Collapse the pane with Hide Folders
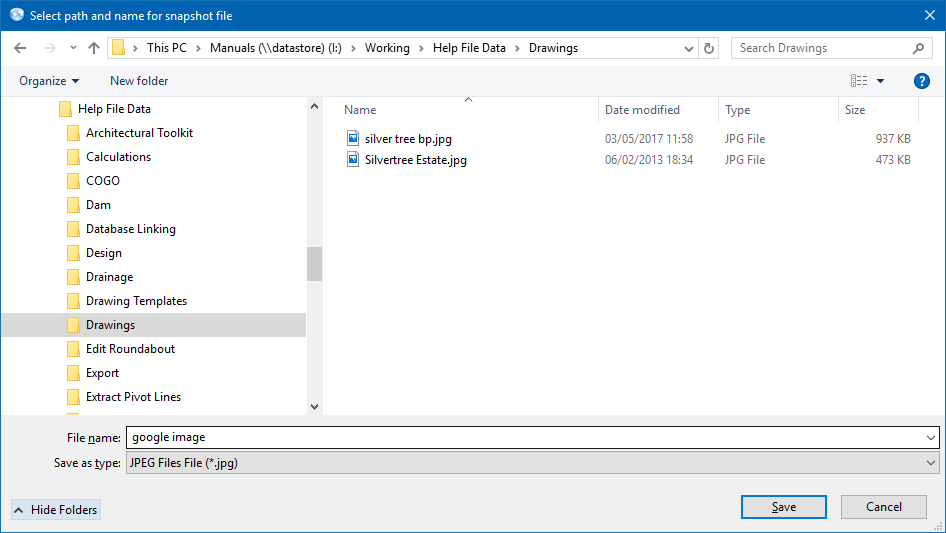The image size is (946, 533). coord(56,510)
